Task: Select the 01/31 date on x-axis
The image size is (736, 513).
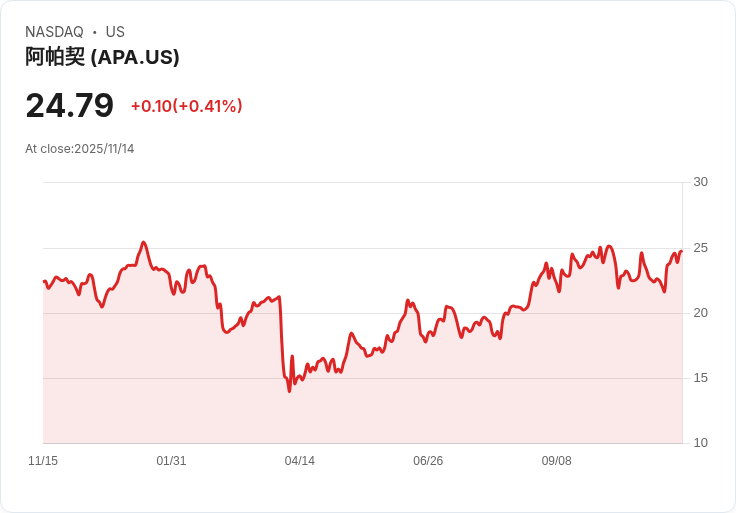Action: click(171, 461)
